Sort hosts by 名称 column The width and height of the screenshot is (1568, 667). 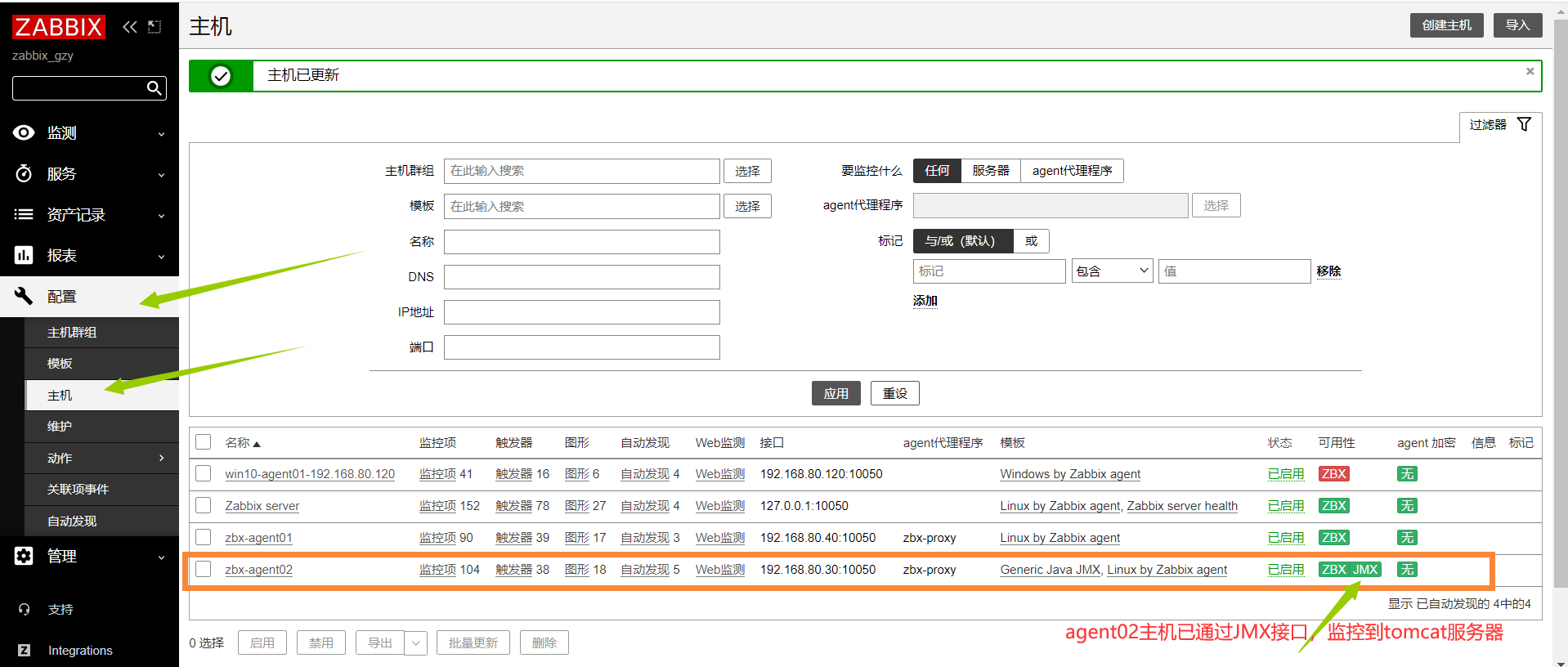(242, 443)
